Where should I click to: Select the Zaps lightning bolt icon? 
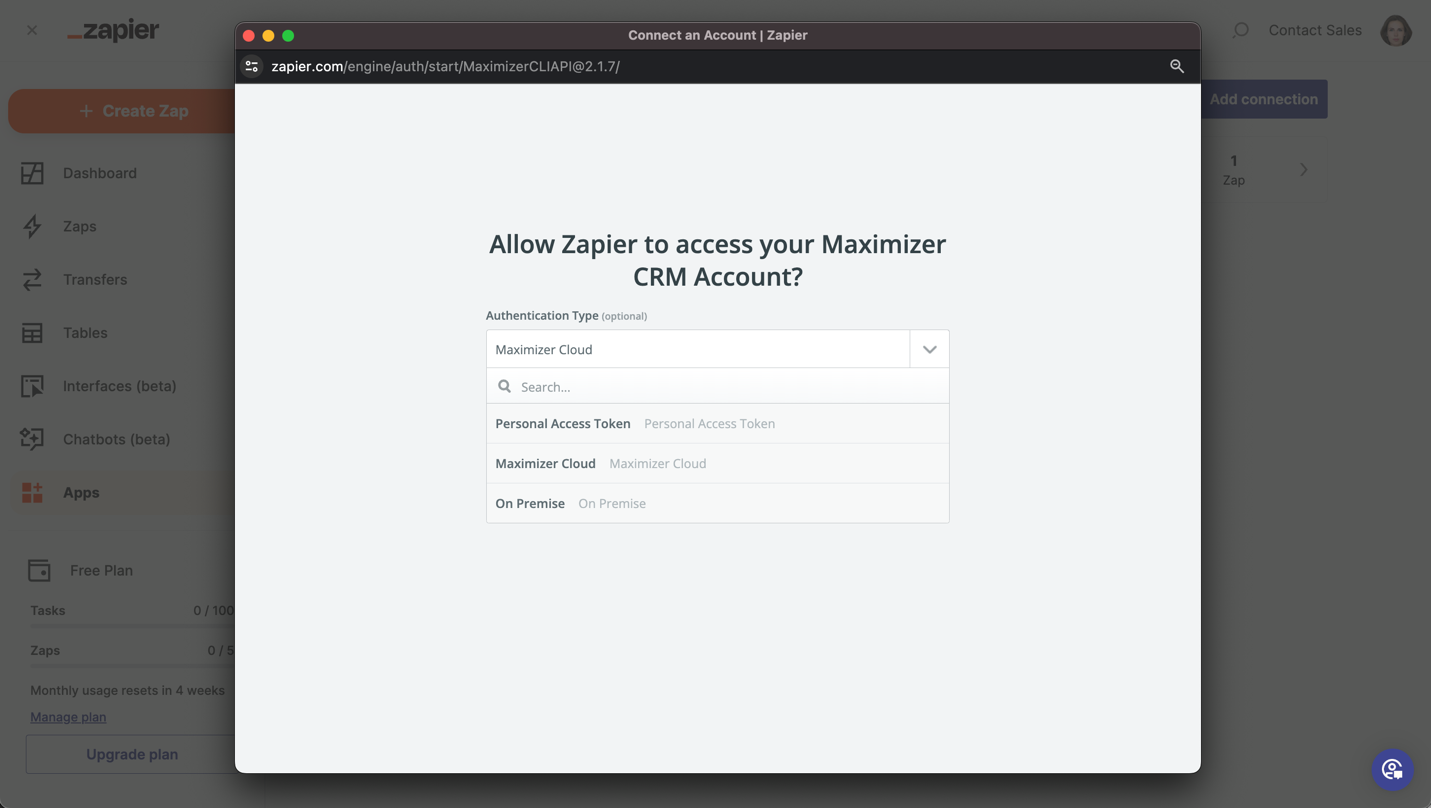point(32,226)
